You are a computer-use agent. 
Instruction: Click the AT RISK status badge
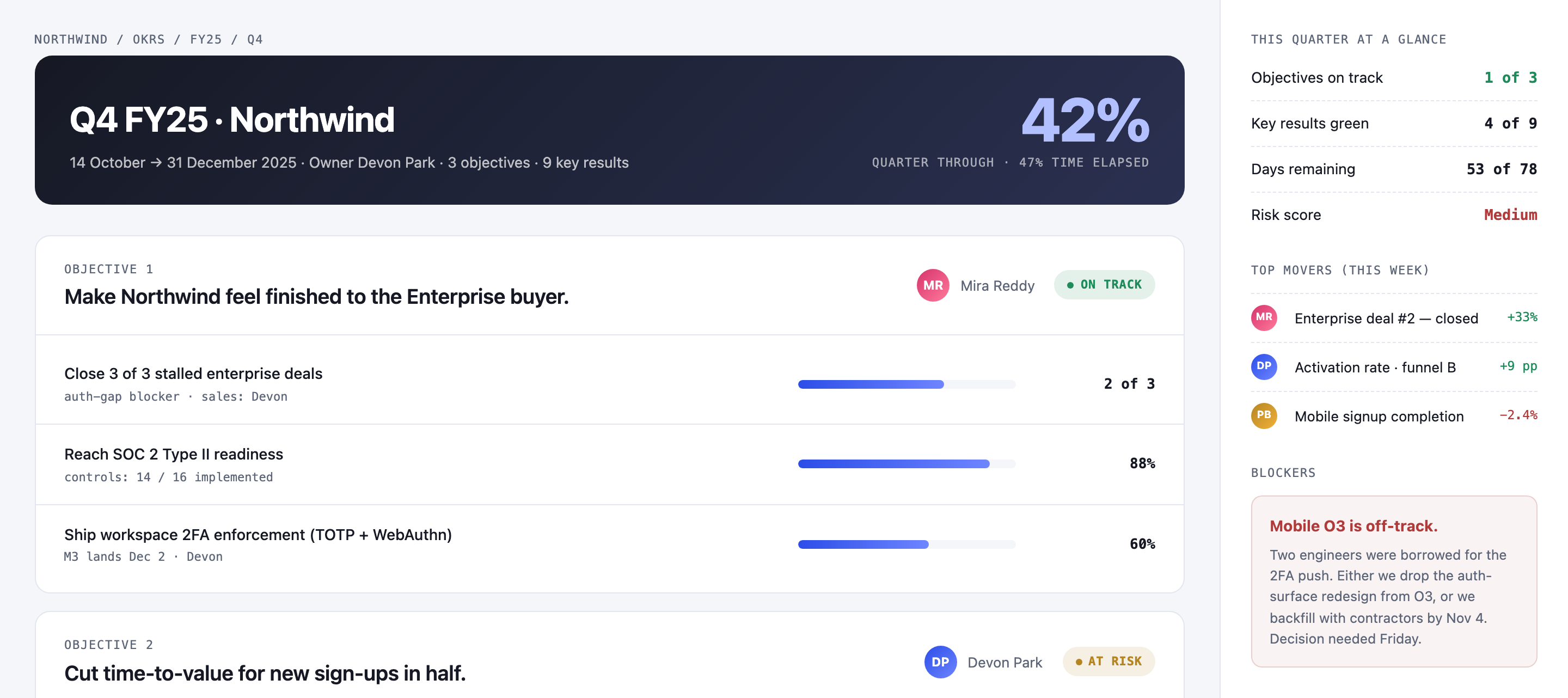click(1108, 661)
